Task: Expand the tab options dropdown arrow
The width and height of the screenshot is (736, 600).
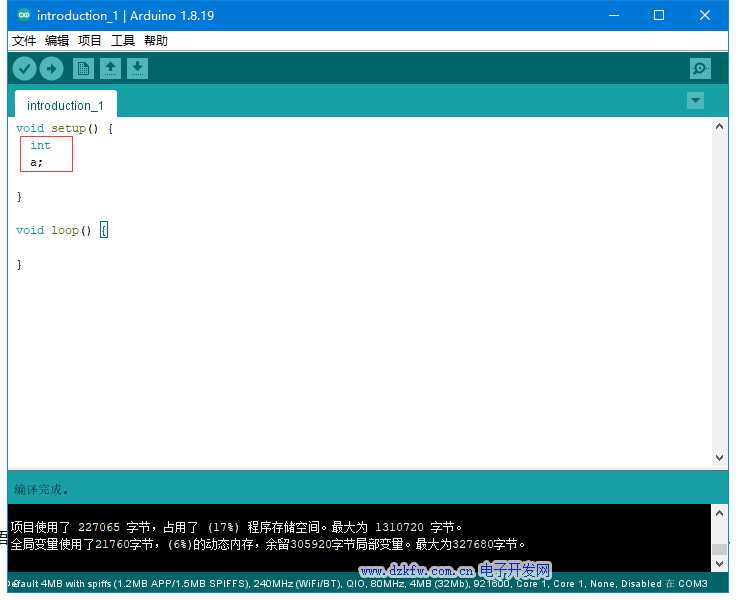Action: click(x=696, y=101)
